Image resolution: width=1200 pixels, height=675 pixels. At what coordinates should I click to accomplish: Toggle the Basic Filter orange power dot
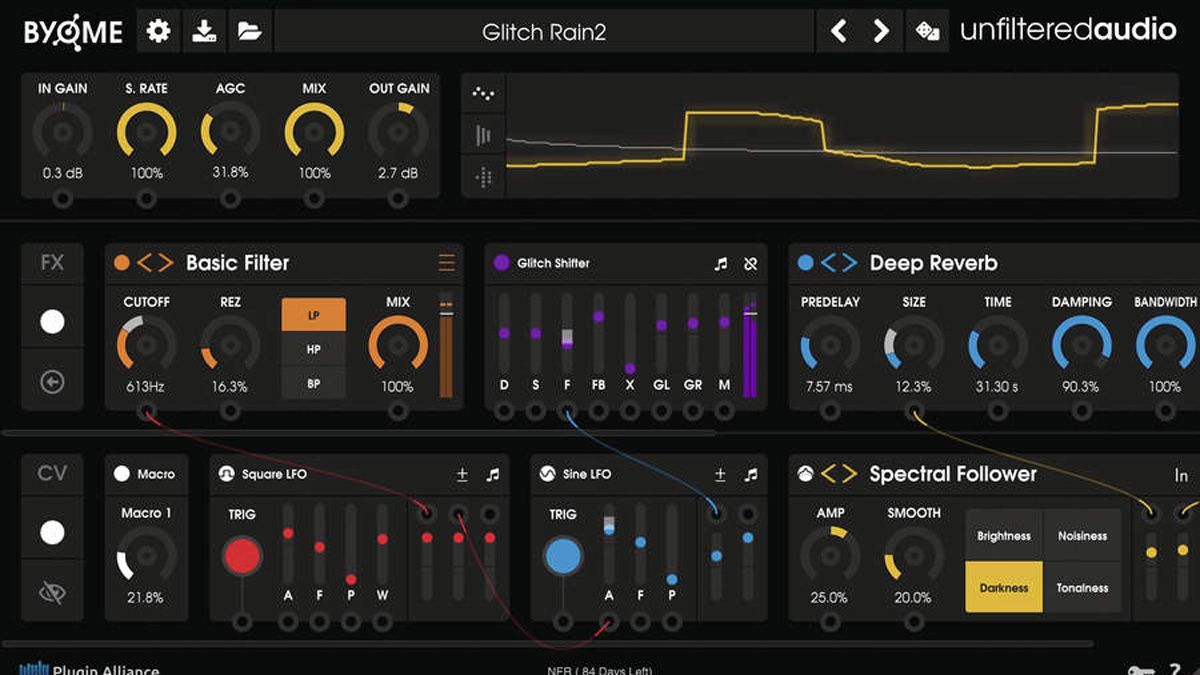[x=122, y=263]
